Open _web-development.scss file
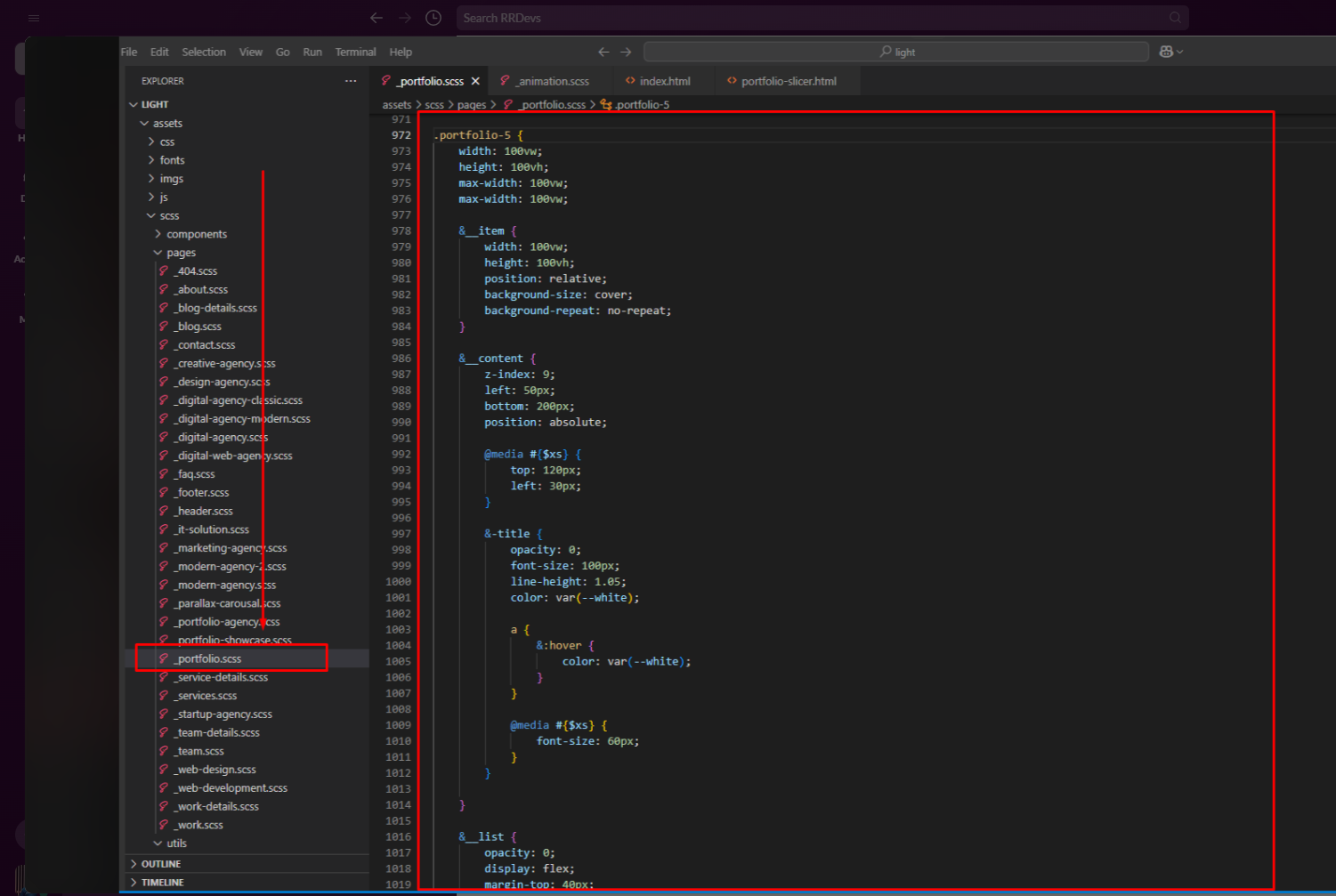The width and height of the screenshot is (1336, 896). pos(231,788)
